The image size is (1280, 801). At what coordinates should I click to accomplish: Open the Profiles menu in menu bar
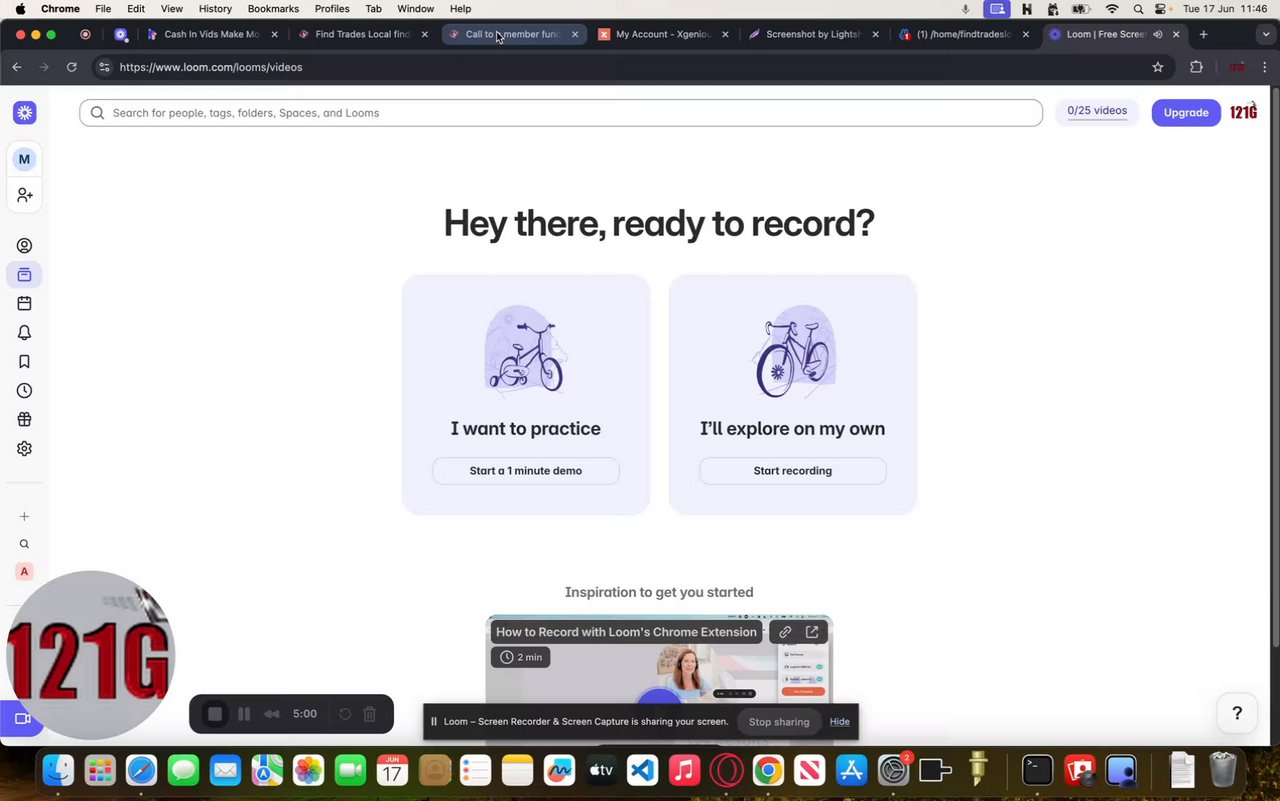point(332,8)
